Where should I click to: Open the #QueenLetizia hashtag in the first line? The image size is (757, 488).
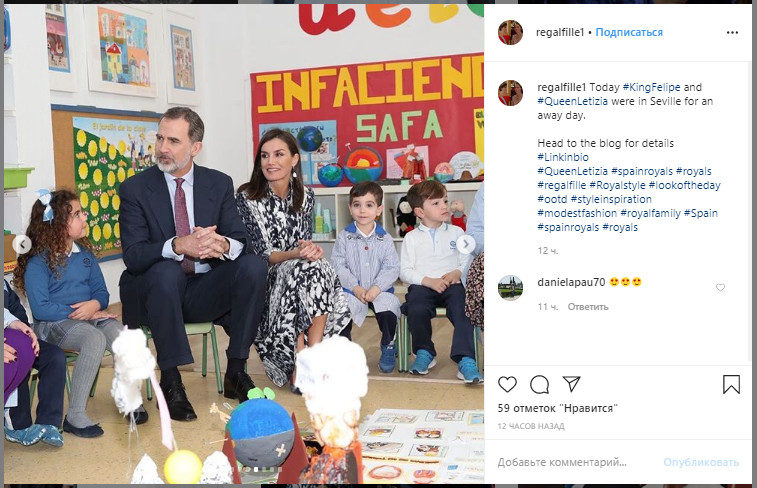(x=573, y=101)
